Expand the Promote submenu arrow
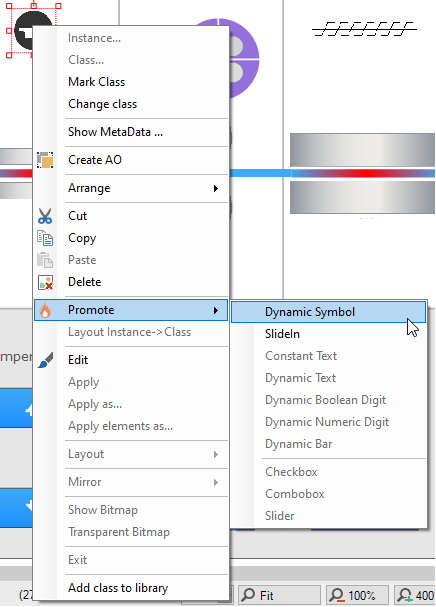Viewport: 436px width, 607px height. click(216, 310)
